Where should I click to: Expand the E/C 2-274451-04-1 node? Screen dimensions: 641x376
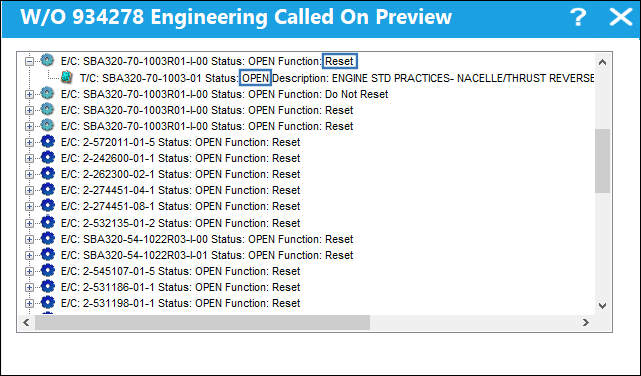(29, 190)
